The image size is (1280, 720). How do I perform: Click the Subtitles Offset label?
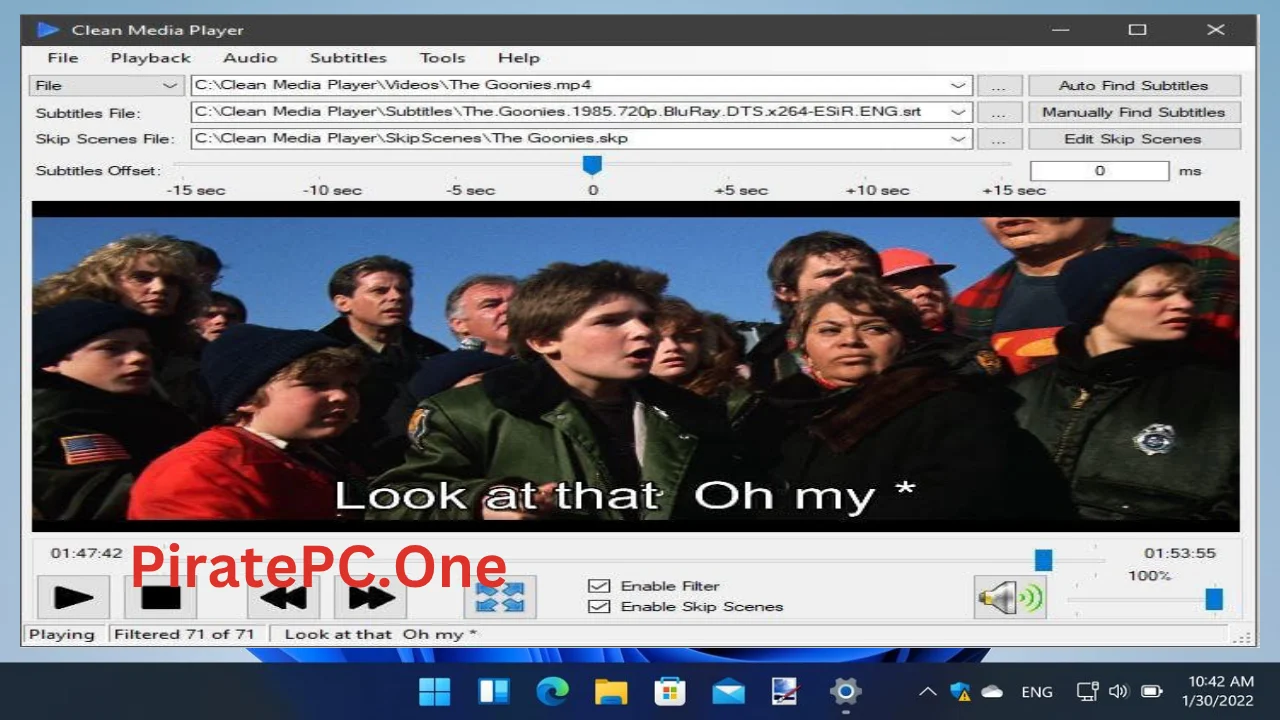pyautogui.click(x=98, y=171)
